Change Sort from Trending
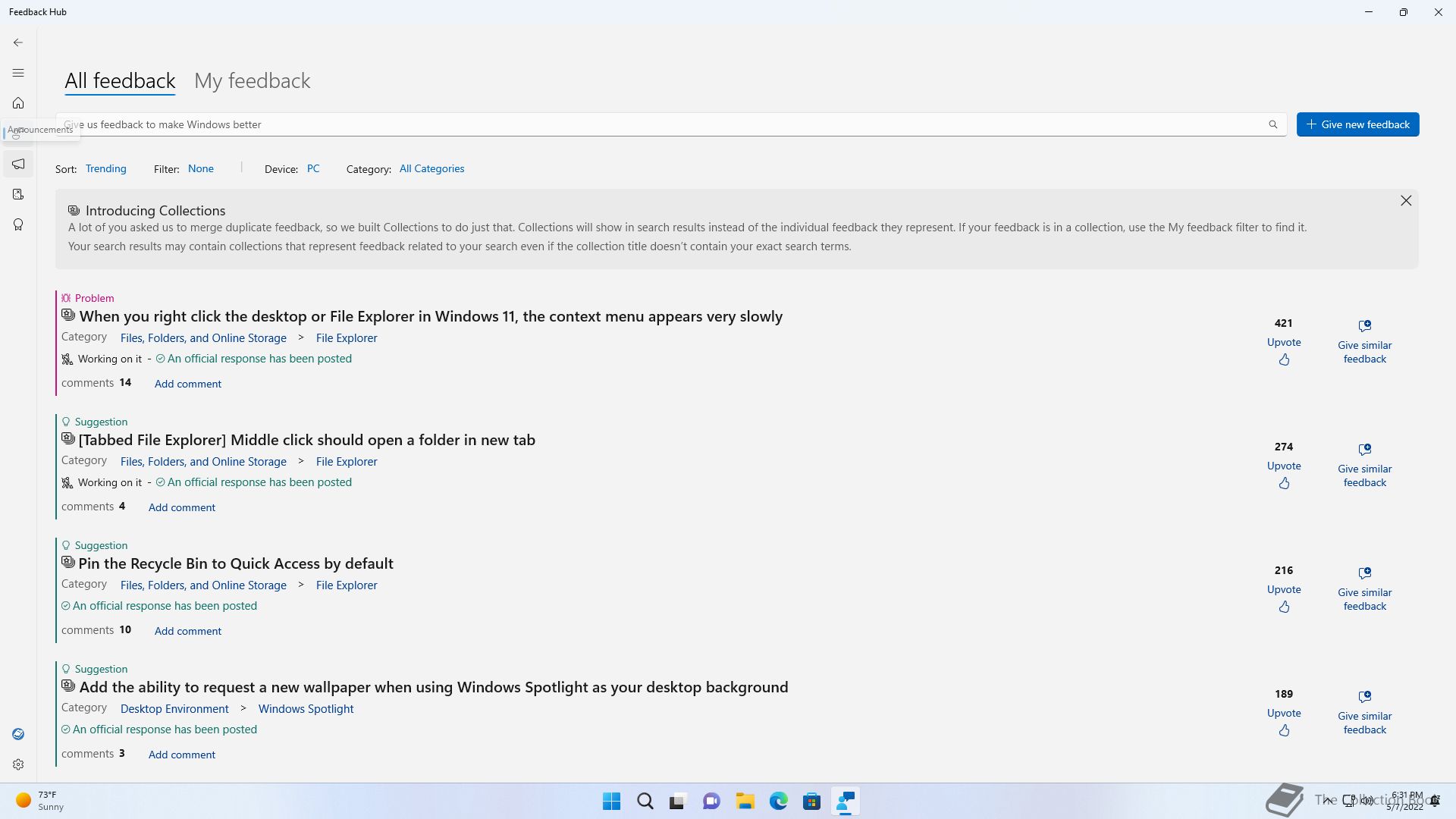The image size is (1456, 819). tap(106, 168)
